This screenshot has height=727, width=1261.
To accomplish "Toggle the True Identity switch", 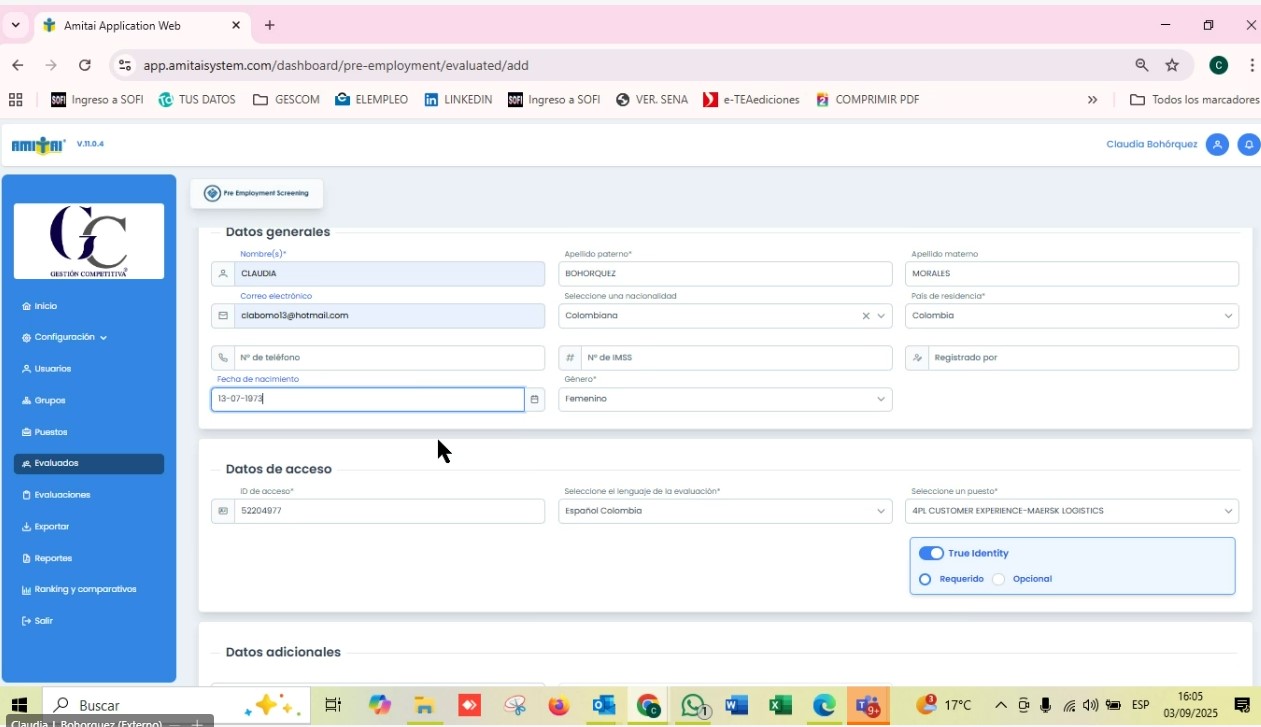I will [x=931, y=553].
